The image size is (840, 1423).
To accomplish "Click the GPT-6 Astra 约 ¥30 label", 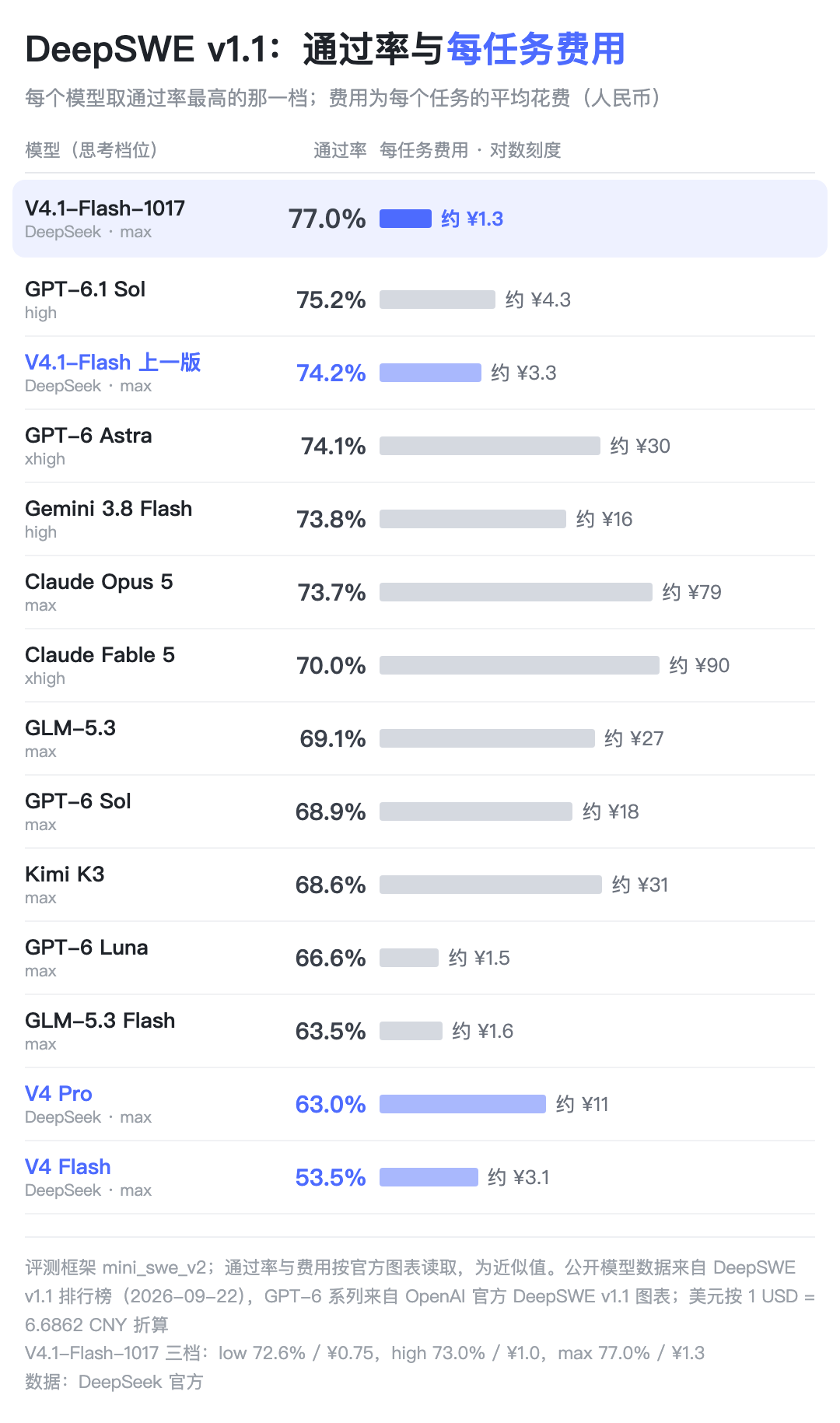I will click(640, 446).
